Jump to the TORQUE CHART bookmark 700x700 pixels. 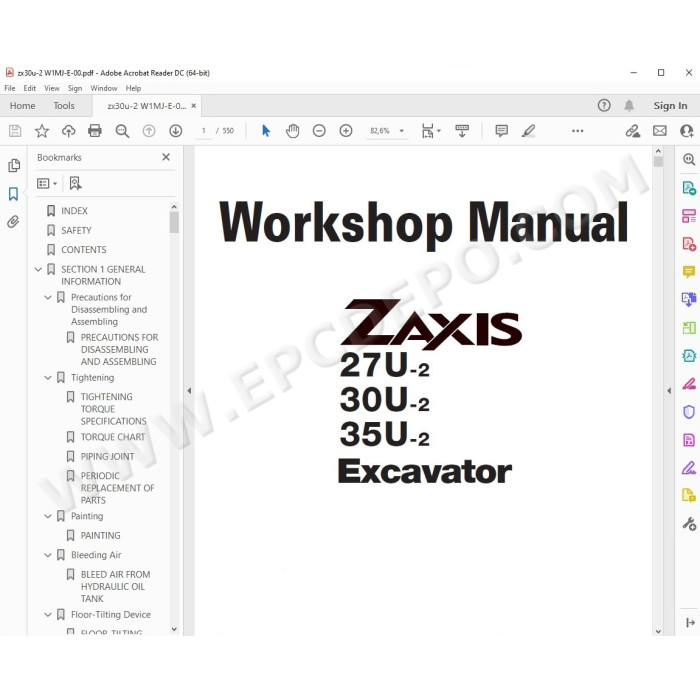[x=113, y=437]
